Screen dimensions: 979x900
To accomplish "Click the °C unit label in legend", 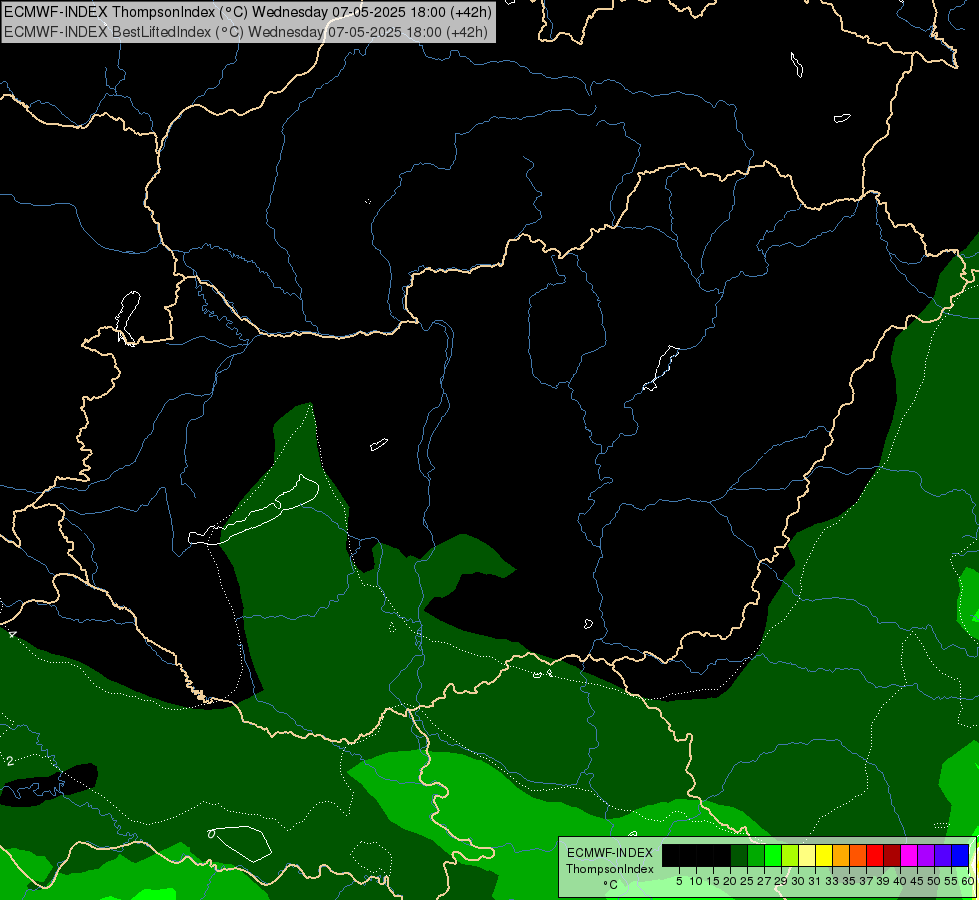I will [x=610, y=884].
